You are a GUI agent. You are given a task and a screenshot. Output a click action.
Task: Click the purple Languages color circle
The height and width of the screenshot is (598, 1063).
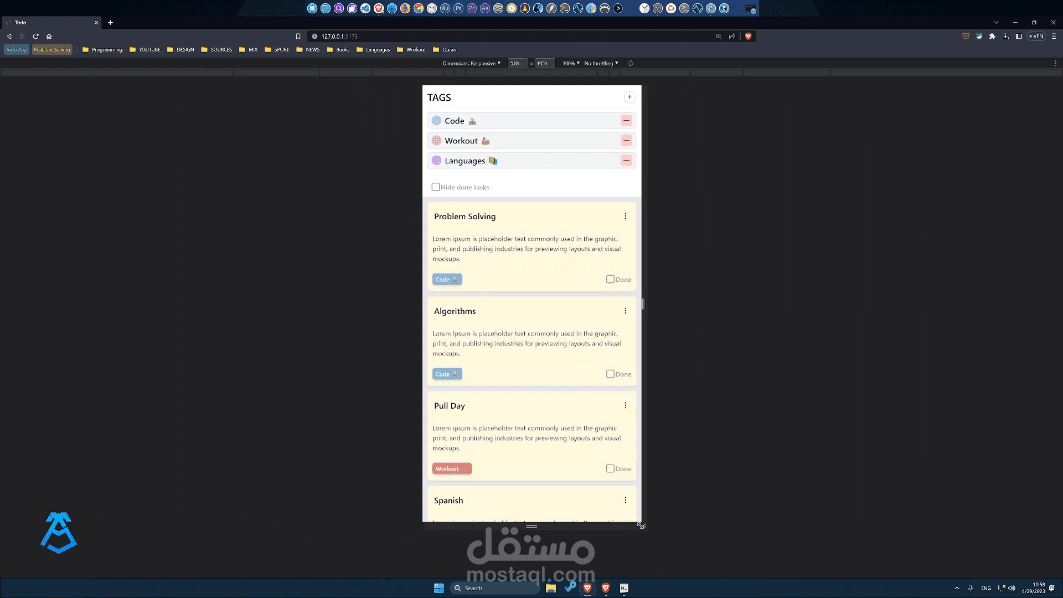[x=437, y=161]
